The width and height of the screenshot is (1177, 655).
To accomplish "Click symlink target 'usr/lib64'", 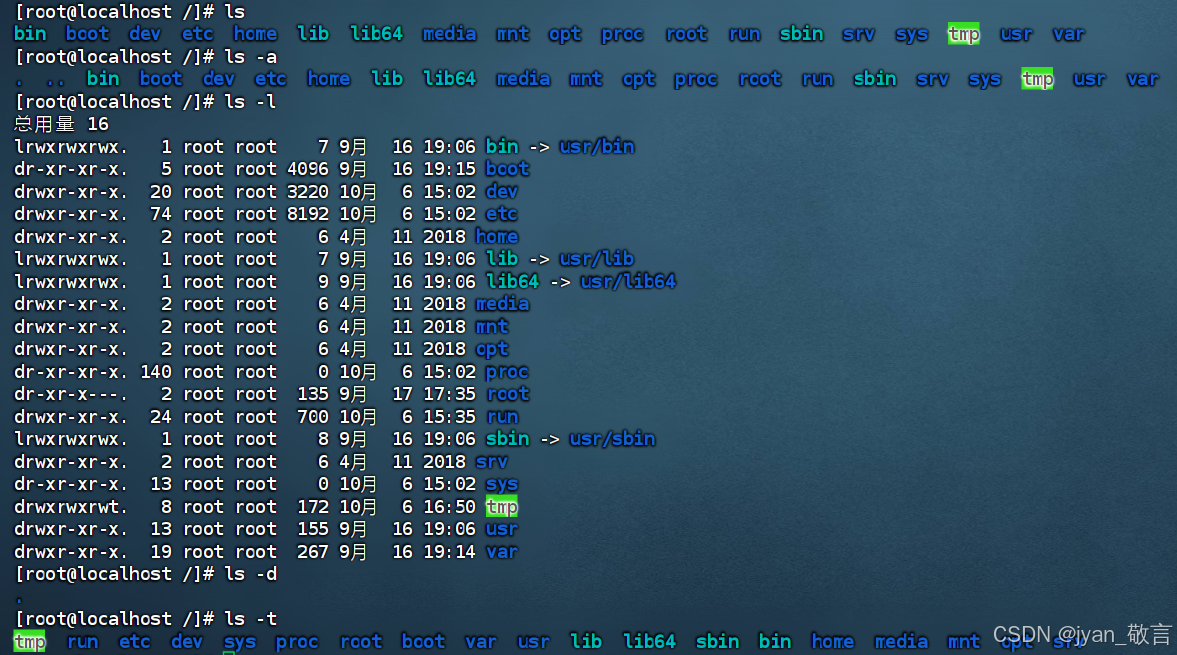I will click(x=628, y=282).
